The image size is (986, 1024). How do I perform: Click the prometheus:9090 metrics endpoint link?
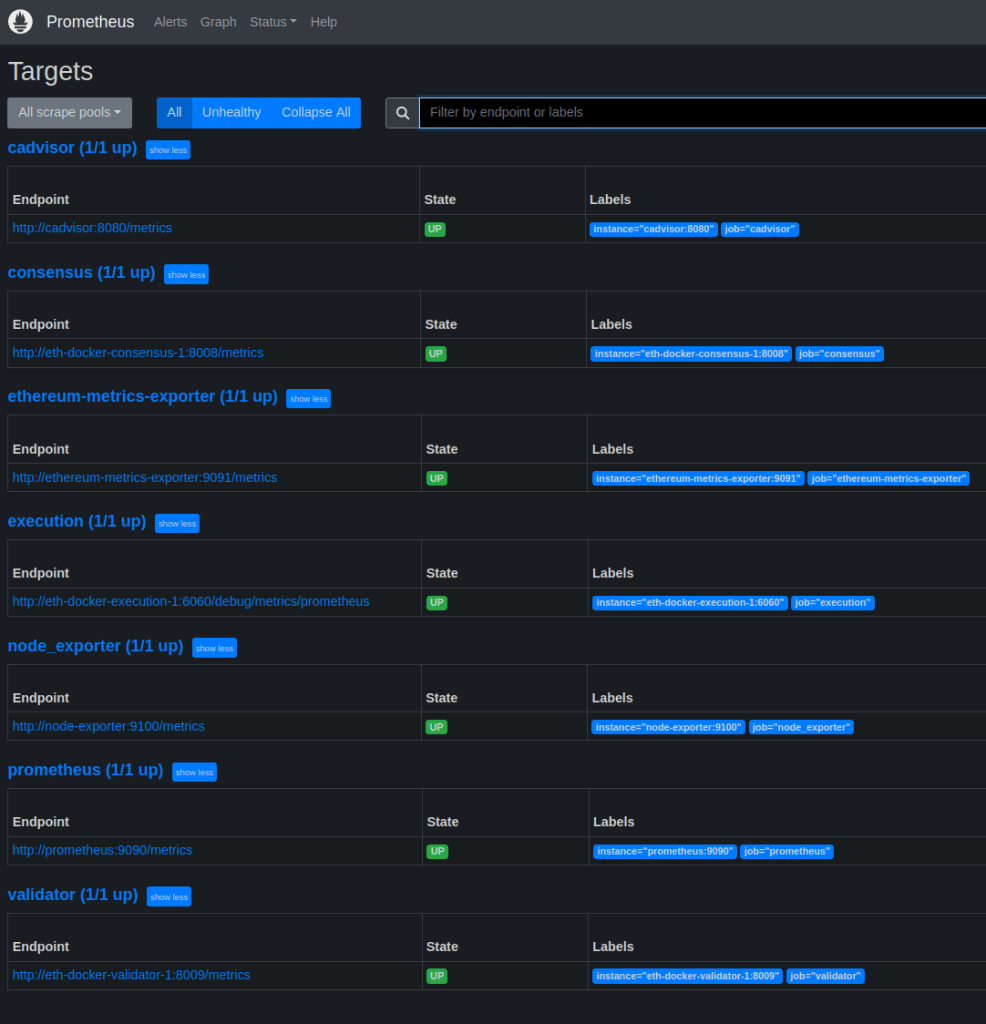102,850
